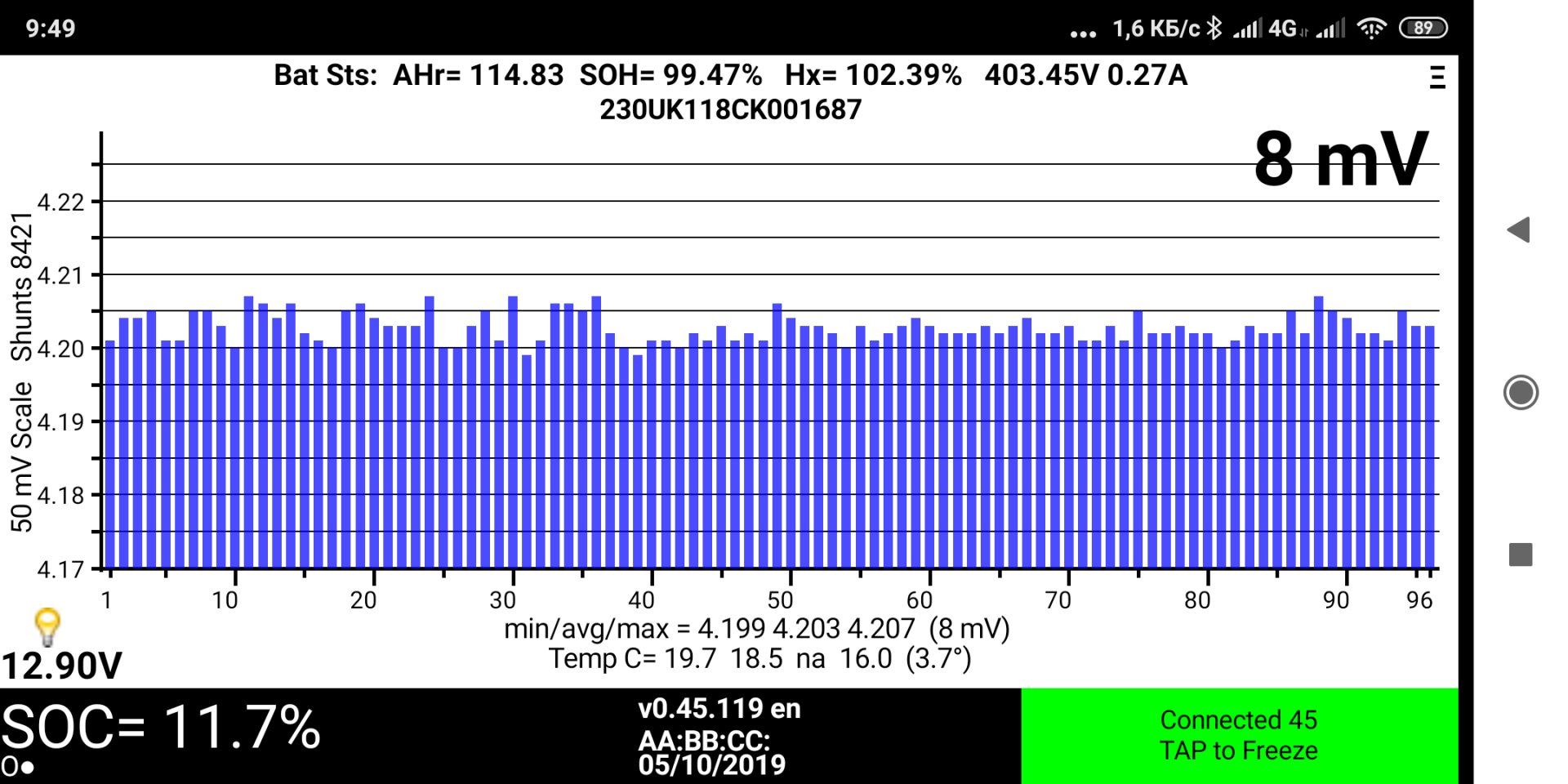Image resolution: width=1568 pixels, height=784 pixels.
Task: Tap the Bat Sts header line
Action: coord(729,75)
